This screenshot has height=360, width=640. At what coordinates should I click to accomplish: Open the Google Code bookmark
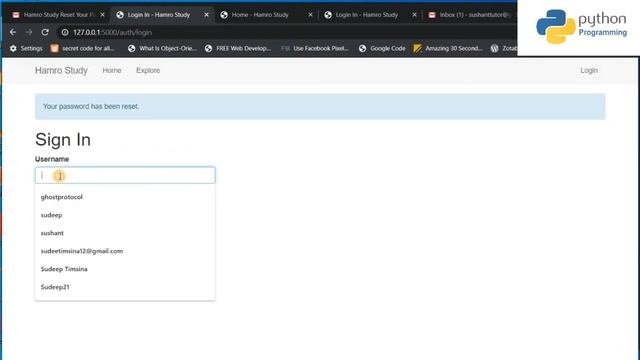tap(382, 48)
